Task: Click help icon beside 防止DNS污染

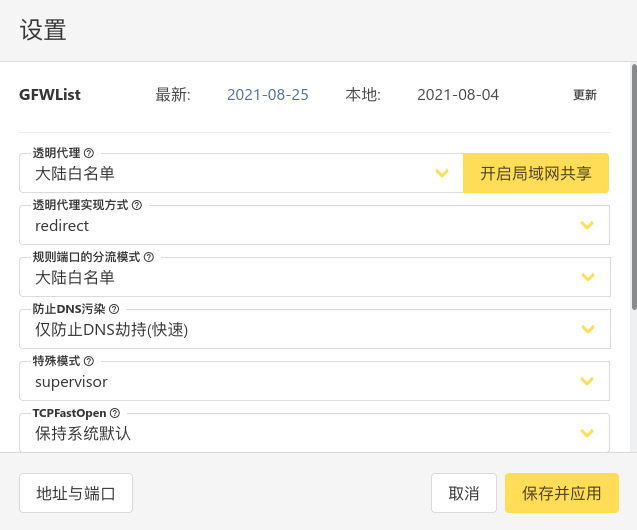Action: click(x=114, y=309)
